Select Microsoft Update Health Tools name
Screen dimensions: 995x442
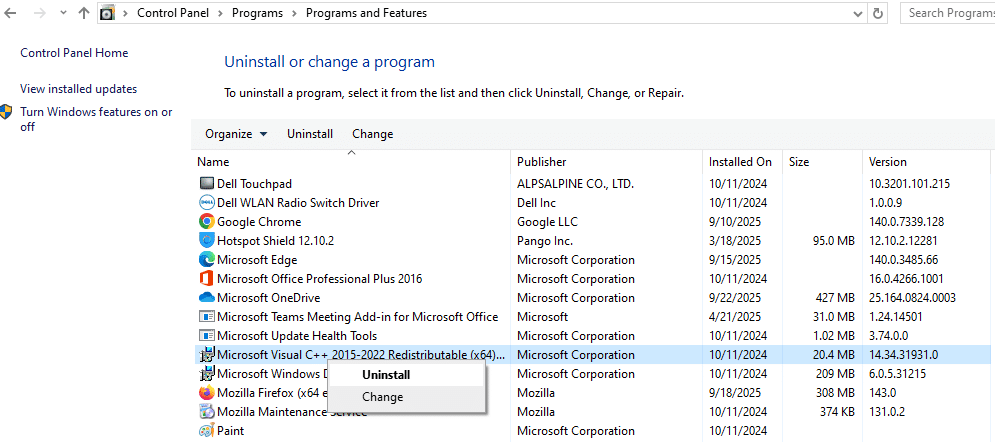(x=297, y=336)
